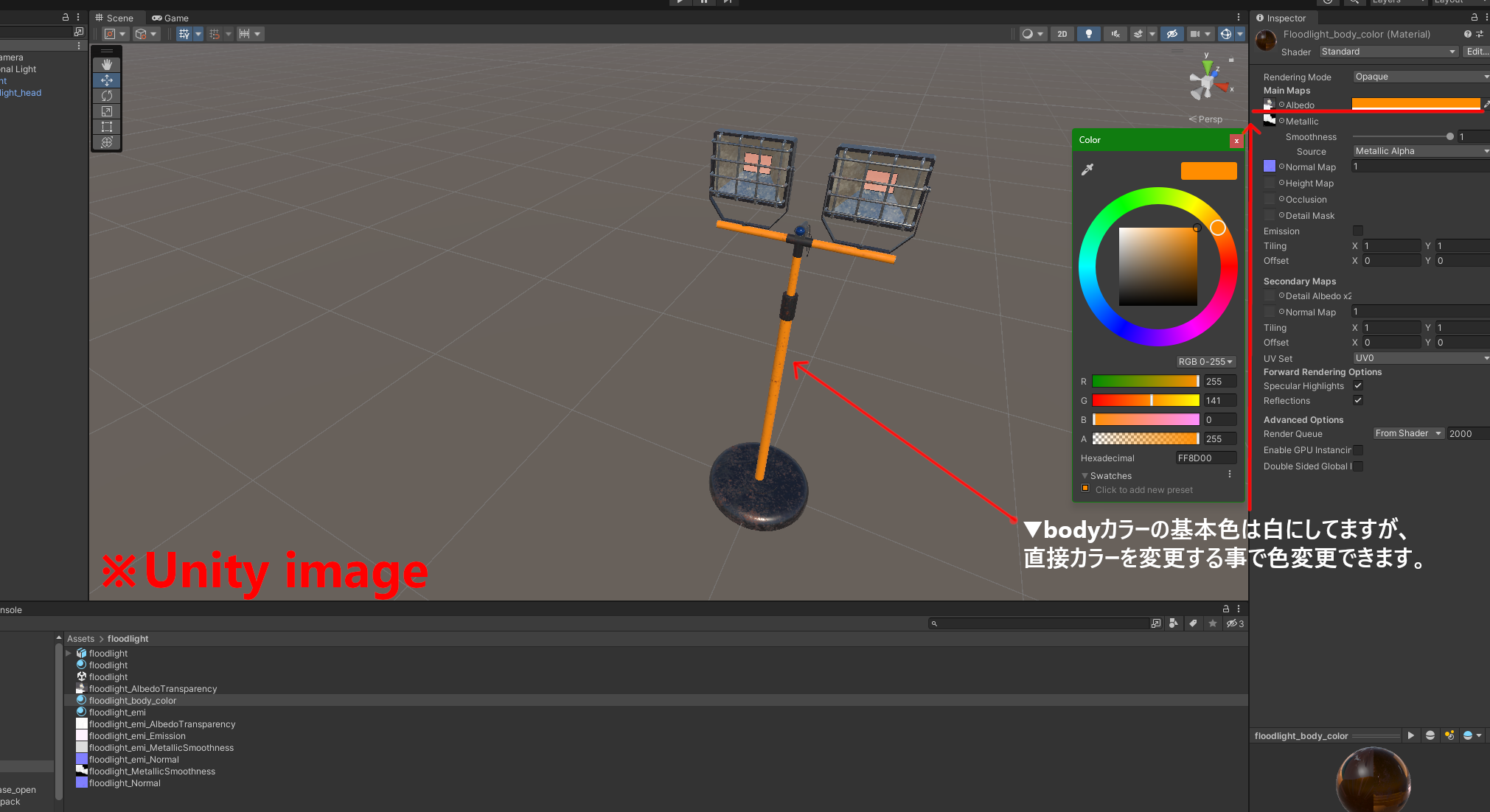Screen dimensions: 1490x812
Task: Toggle scene lighting bulb icon
Action: [x=1088, y=34]
